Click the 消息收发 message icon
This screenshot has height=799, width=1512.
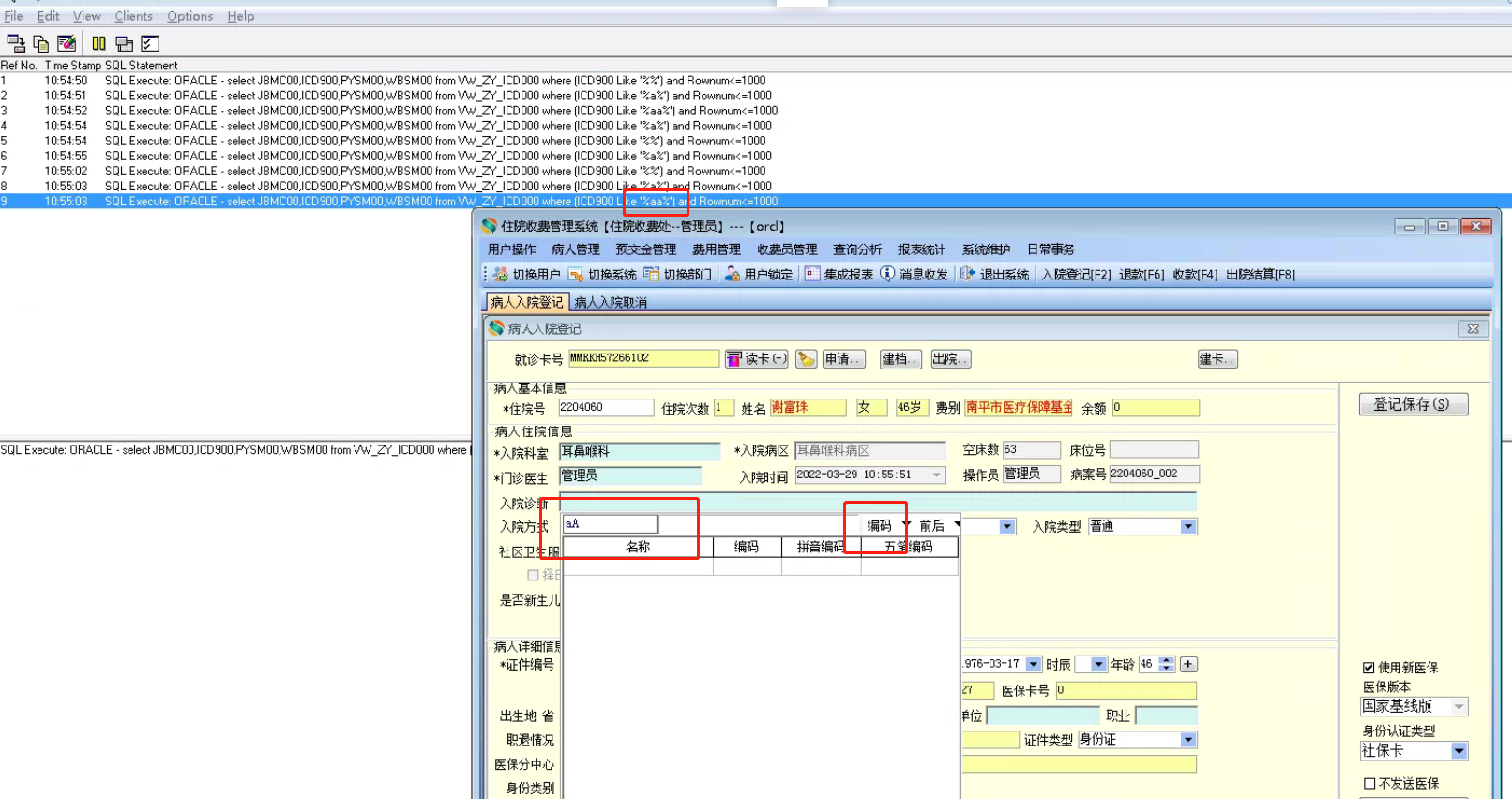[887, 274]
